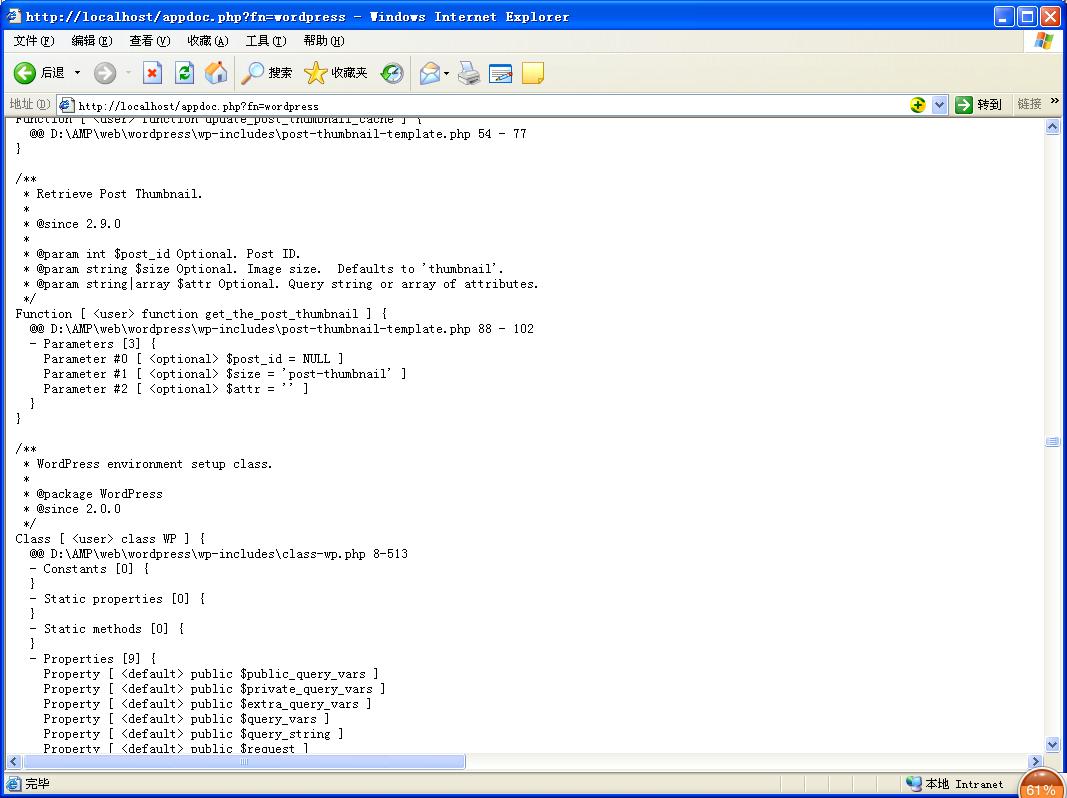Click text 'get_the_post_thumbnail' function line

pos(201,314)
